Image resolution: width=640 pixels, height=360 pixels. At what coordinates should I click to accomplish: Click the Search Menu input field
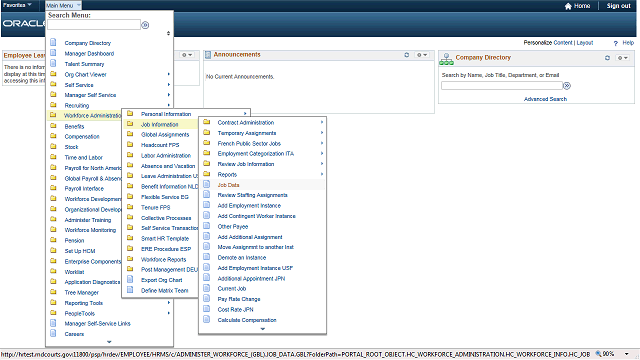click(x=94, y=25)
